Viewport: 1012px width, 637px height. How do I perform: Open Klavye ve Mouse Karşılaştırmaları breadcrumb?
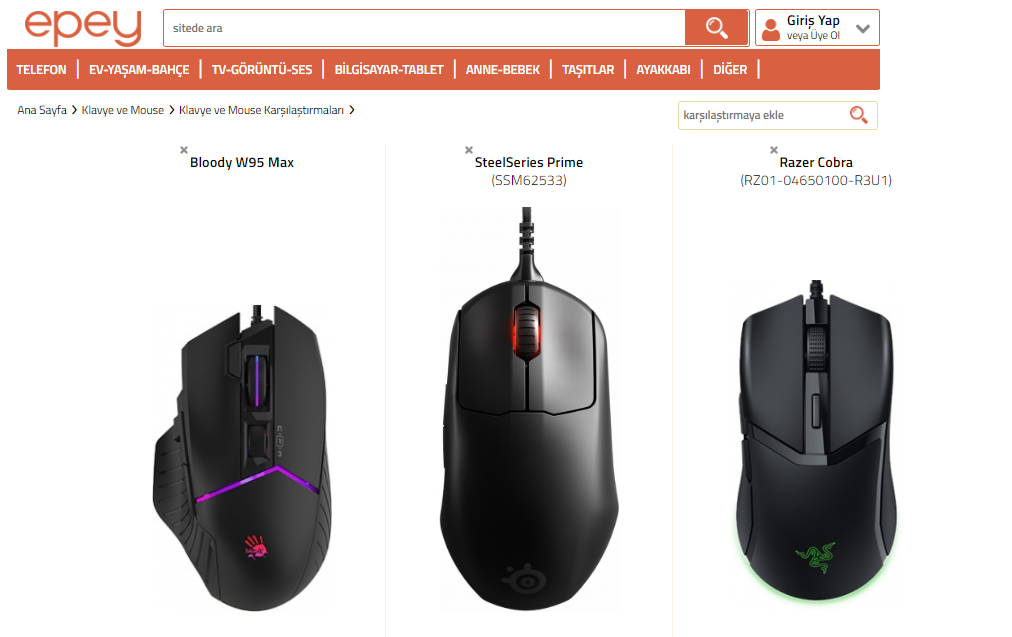point(261,110)
